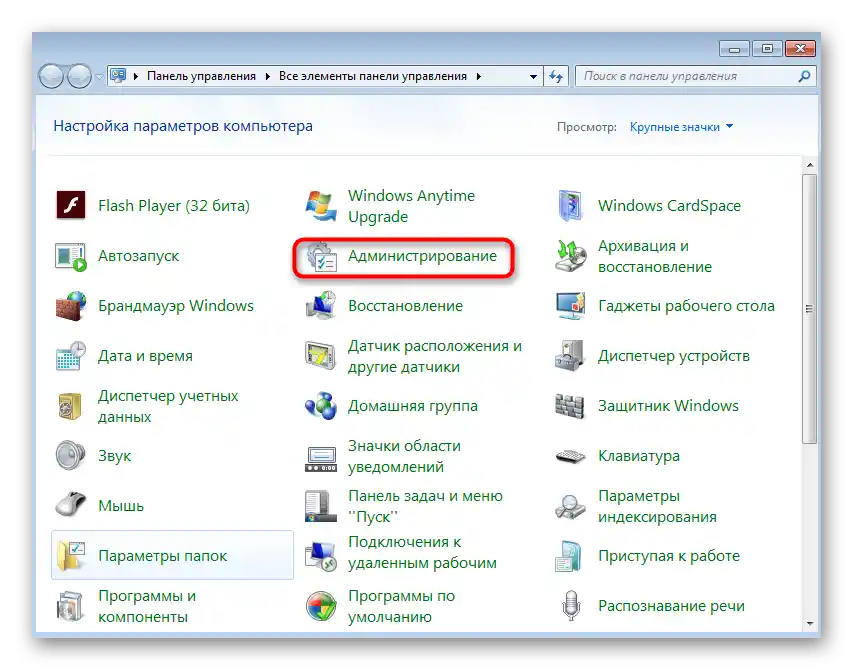Click the Программы по умолчанию icon
Image resolution: width=853 pixels, height=670 pixels.
coord(320,606)
